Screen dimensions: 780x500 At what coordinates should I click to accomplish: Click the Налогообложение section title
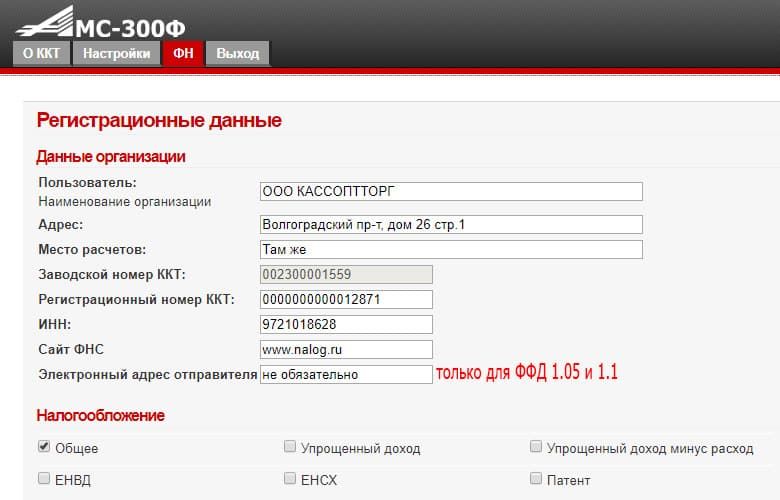coord(100,415)
